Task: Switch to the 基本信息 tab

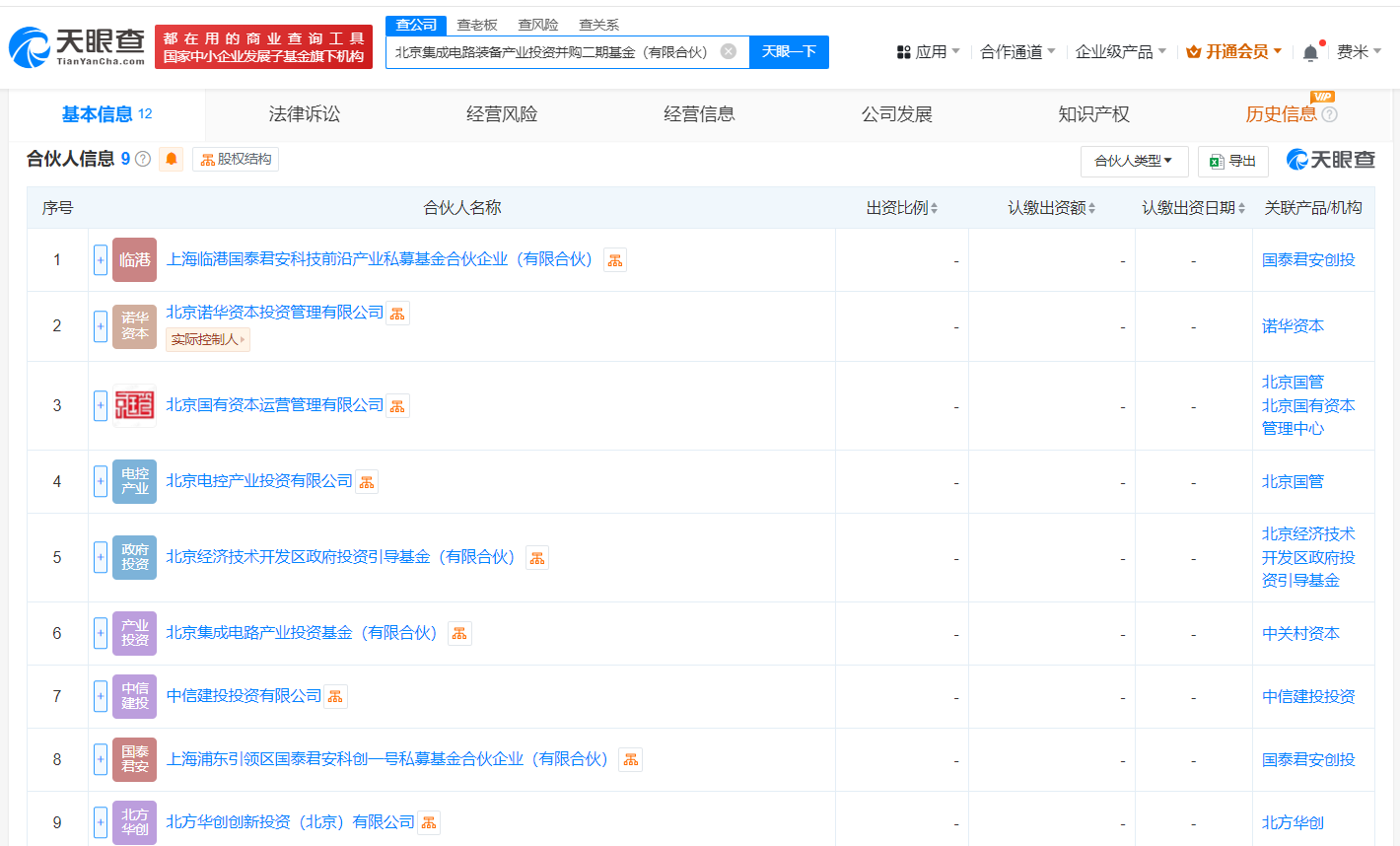Action: (107, 114)
